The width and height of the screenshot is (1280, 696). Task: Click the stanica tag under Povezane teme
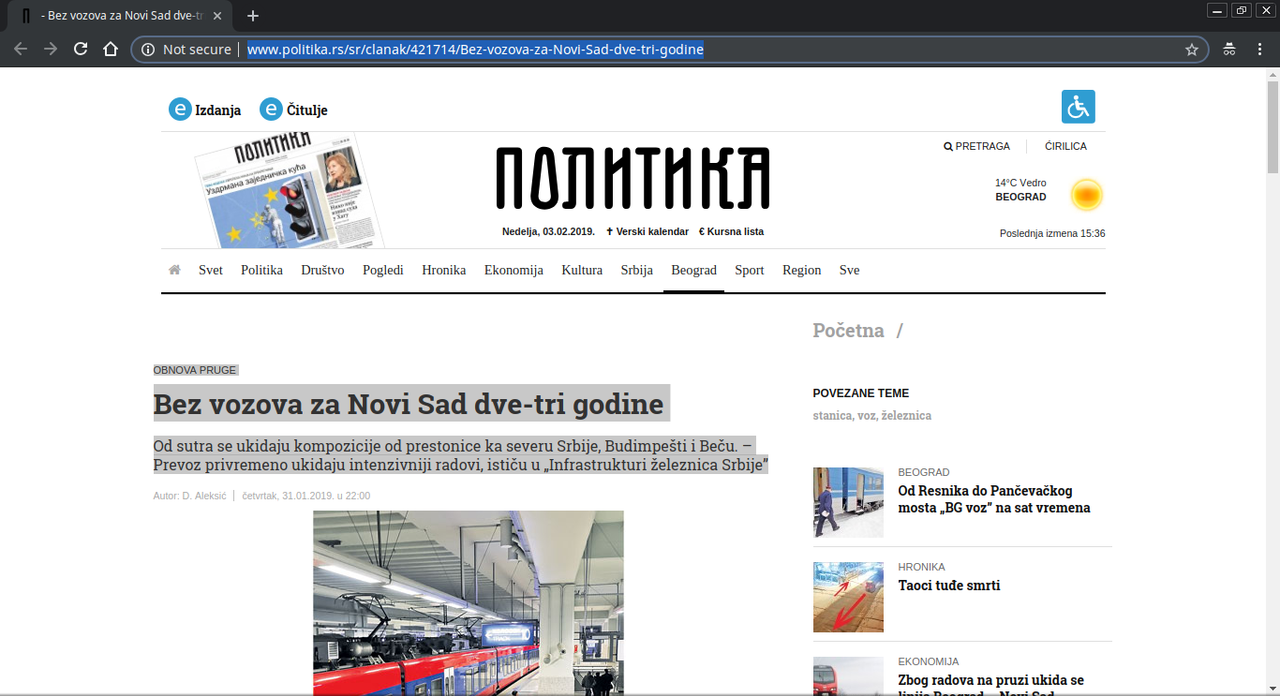point(832,415)
